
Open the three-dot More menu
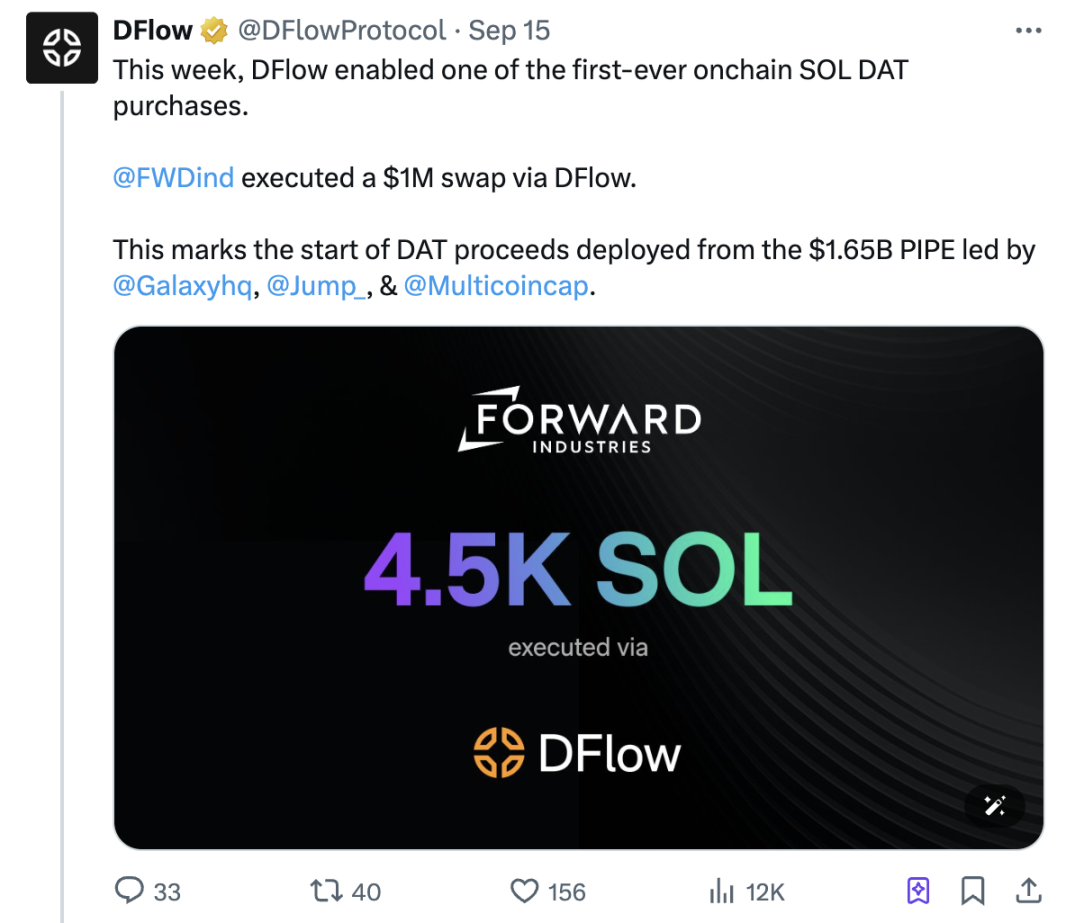[x=1028, y=31]
